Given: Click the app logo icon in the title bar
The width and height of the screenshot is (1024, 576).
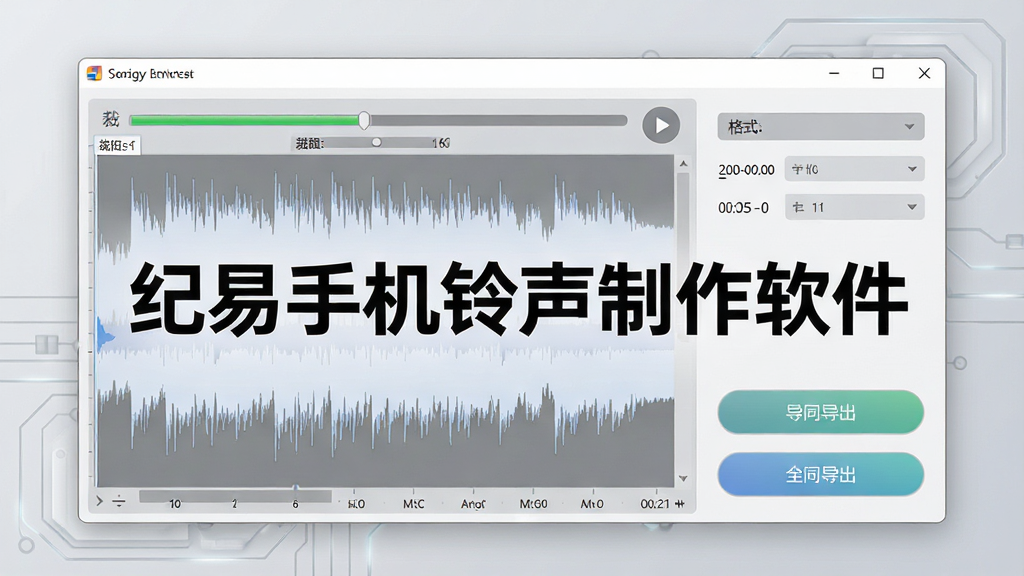Looking at the screenshot, I should click(94, 73).
